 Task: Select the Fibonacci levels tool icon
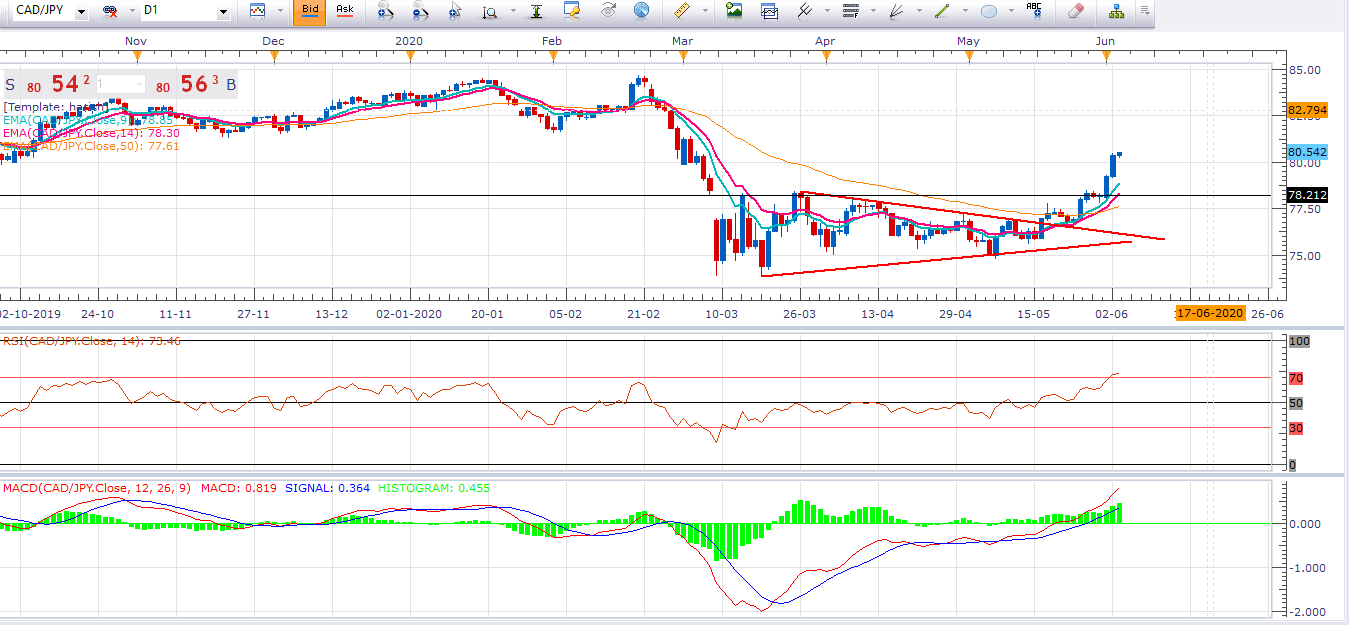point(851,12)
